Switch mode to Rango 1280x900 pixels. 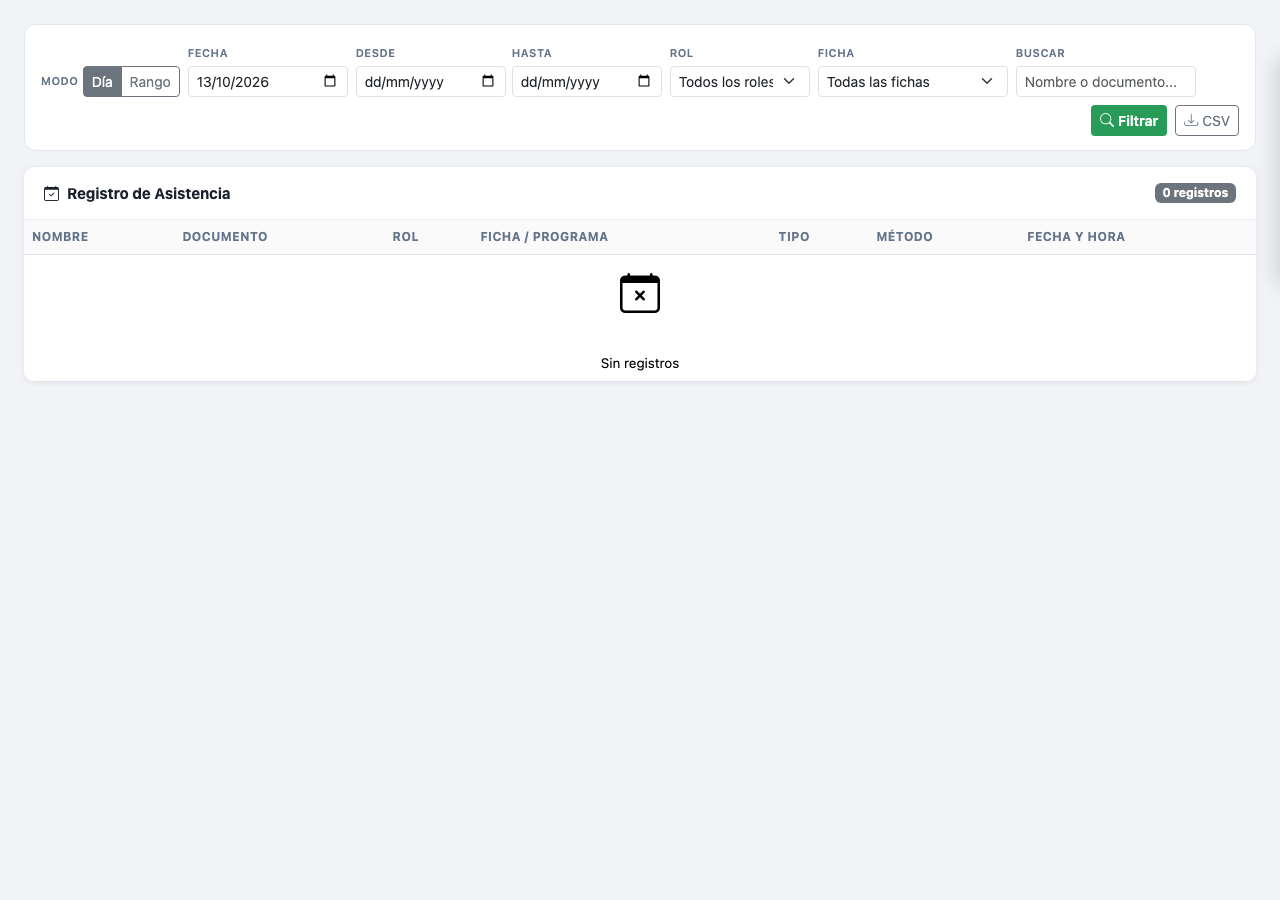(x=150, y=82)
